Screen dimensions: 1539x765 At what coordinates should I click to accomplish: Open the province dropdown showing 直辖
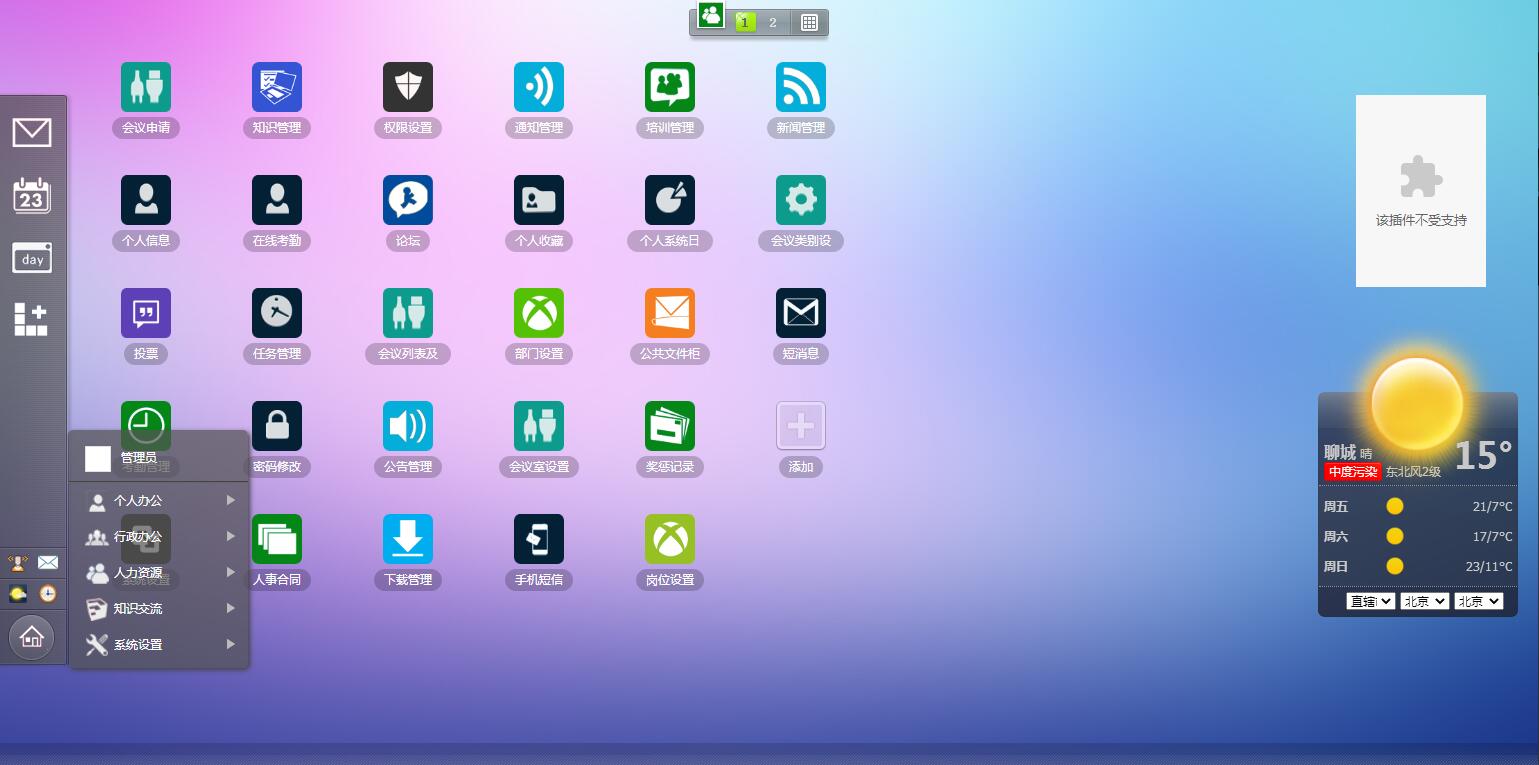coord(1370,601)
